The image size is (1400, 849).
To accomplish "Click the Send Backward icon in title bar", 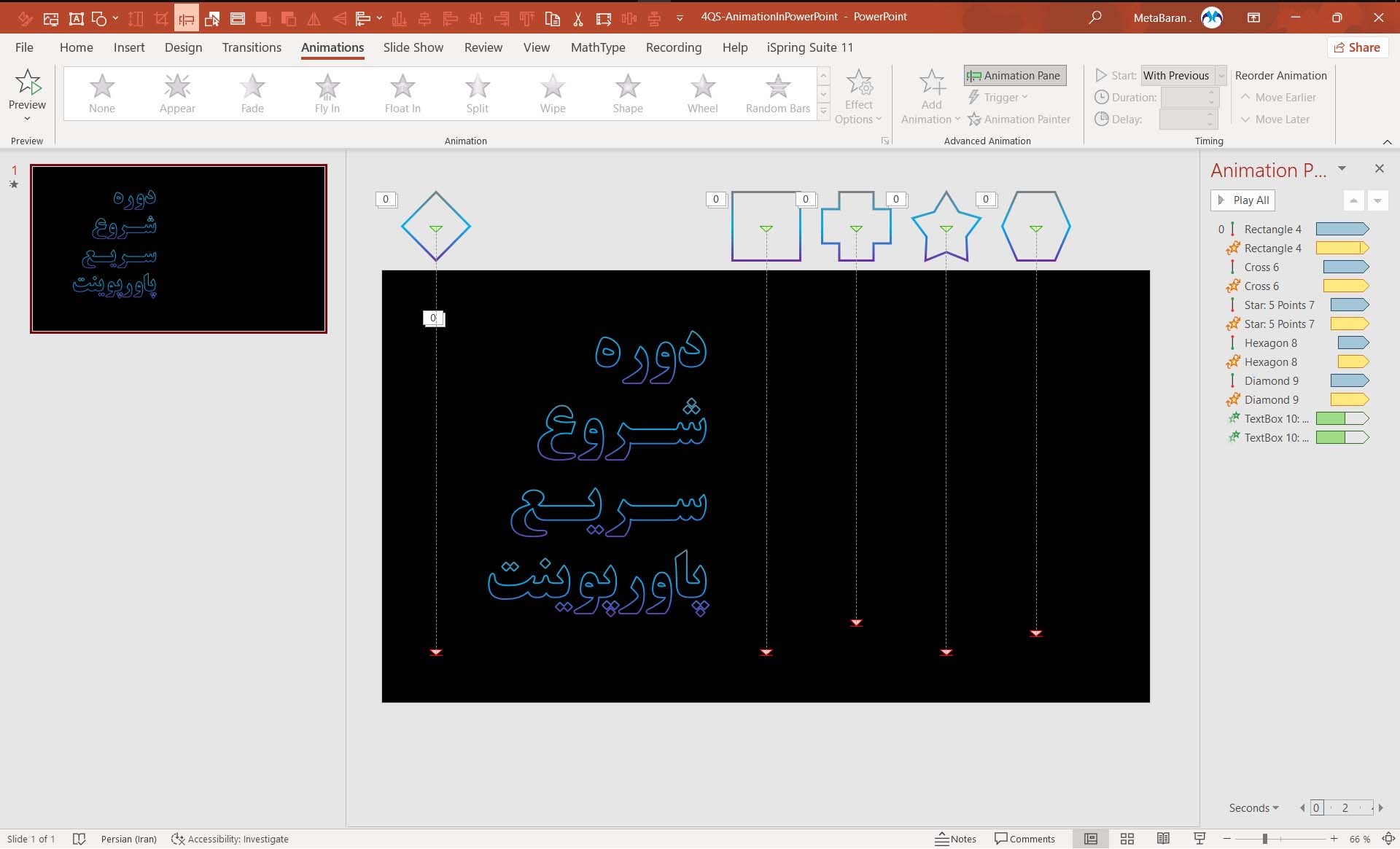I will 288,18.
